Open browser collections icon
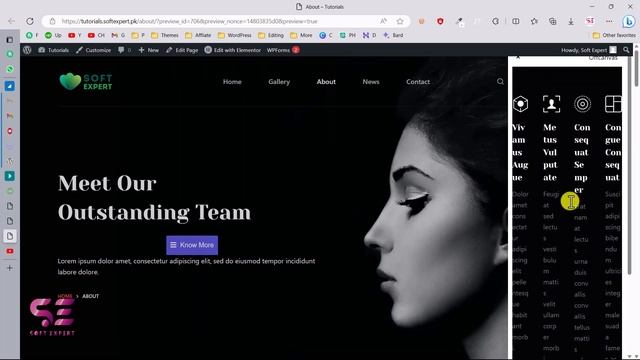The image size is (640, 360). coord(553,21)
